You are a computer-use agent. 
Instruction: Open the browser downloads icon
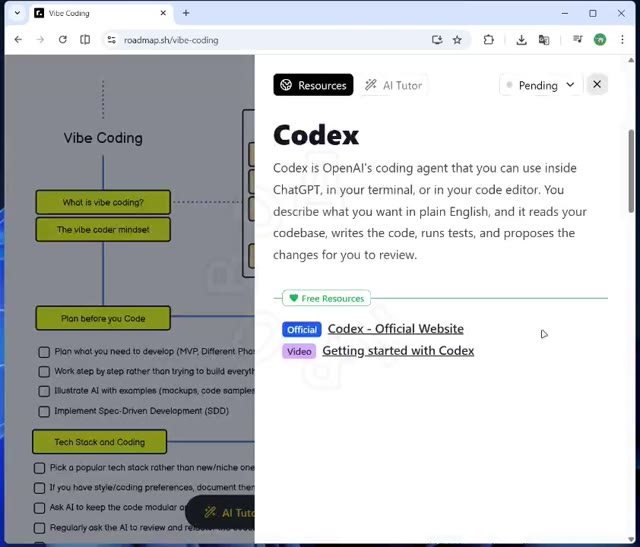pos(521,40)
